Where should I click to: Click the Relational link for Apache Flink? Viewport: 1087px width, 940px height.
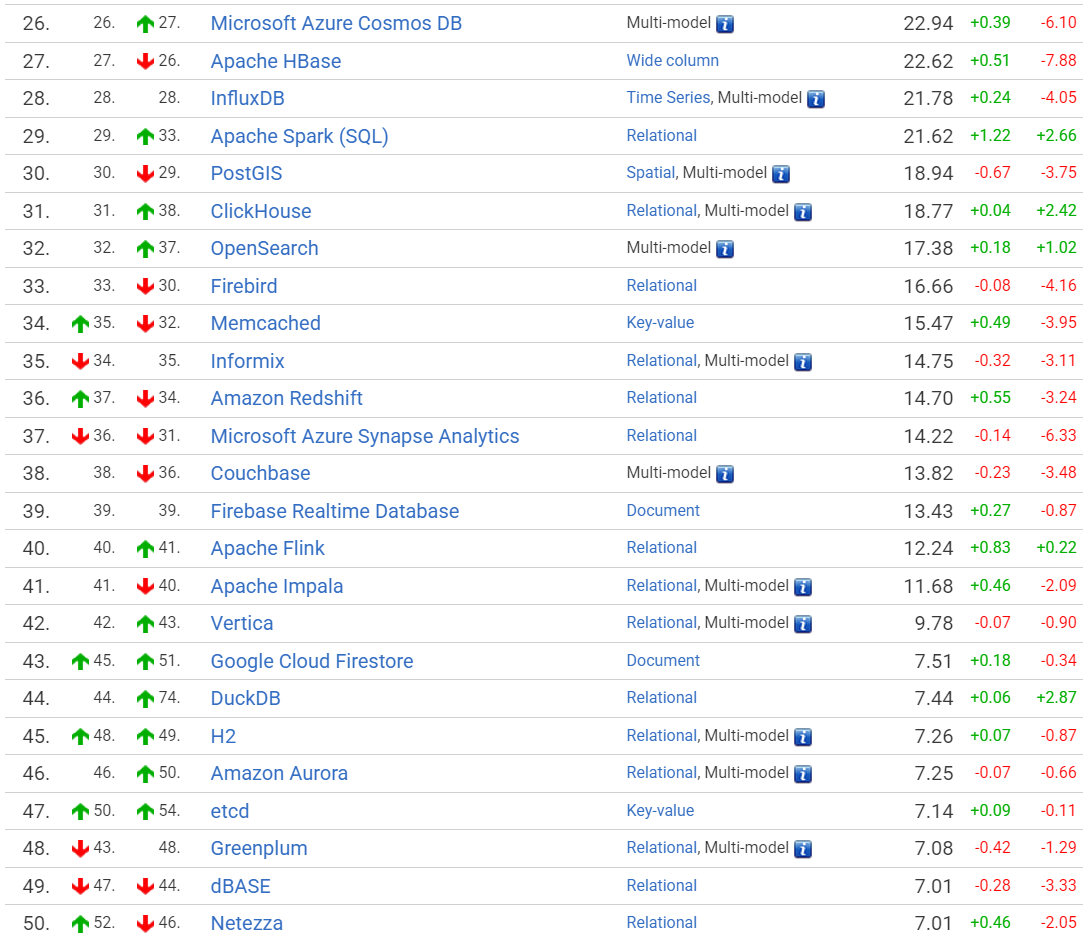click(x=661, y=548)
